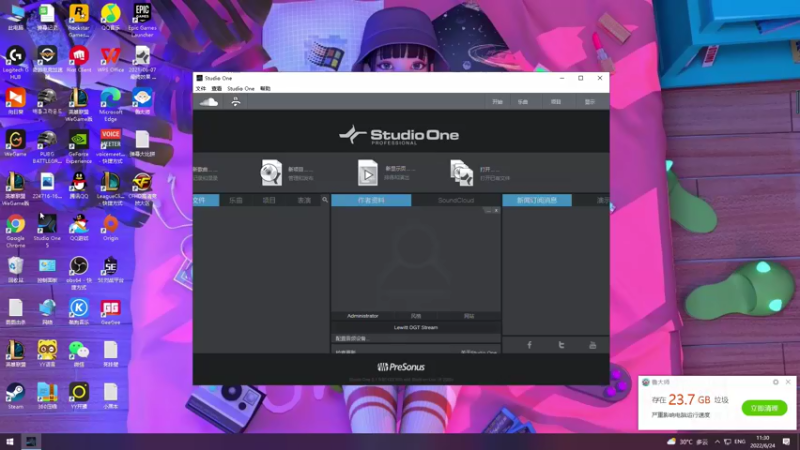Select the 表演 tab in the browser panel

(x=304, y=200)
